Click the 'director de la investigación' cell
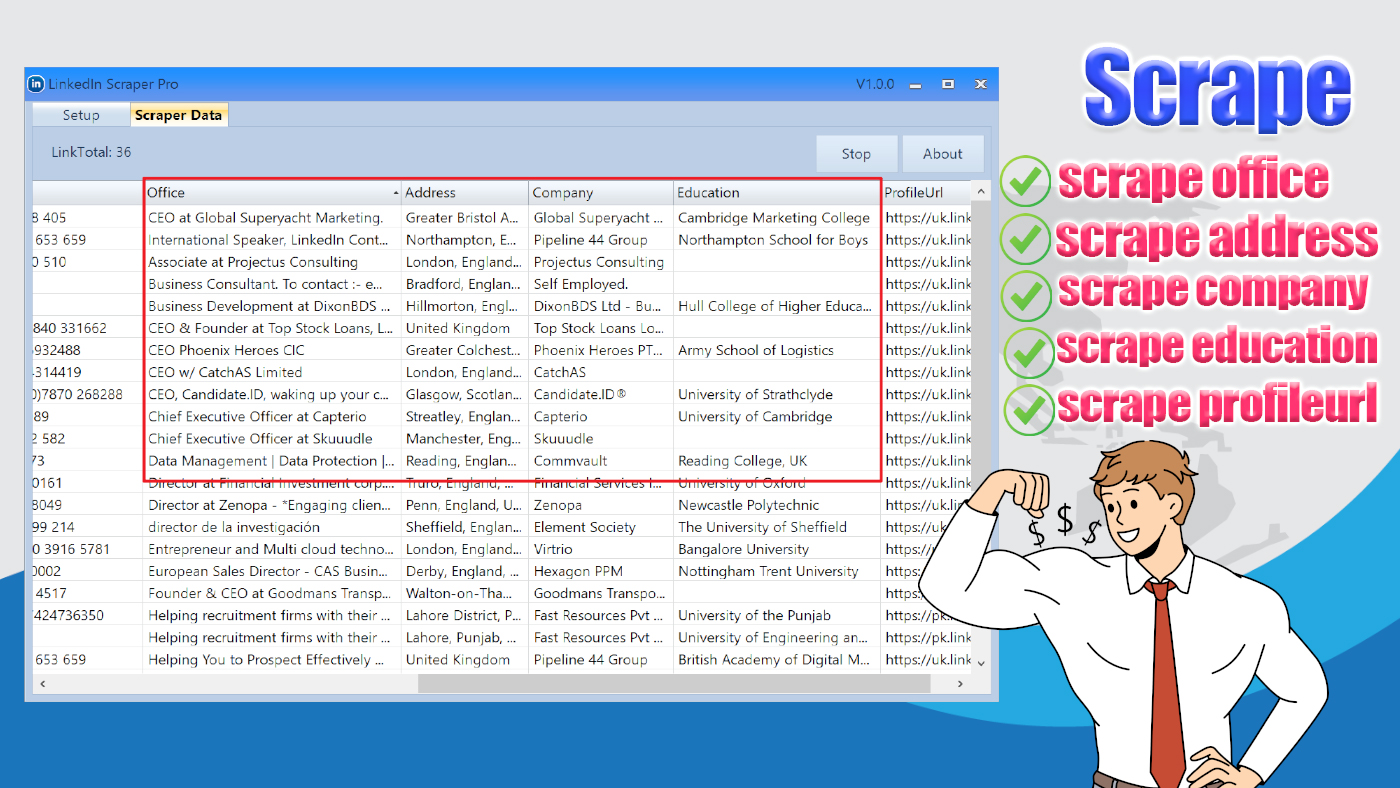The height and width of the screenshot is (788, 1400). click(x=272, y=527)
